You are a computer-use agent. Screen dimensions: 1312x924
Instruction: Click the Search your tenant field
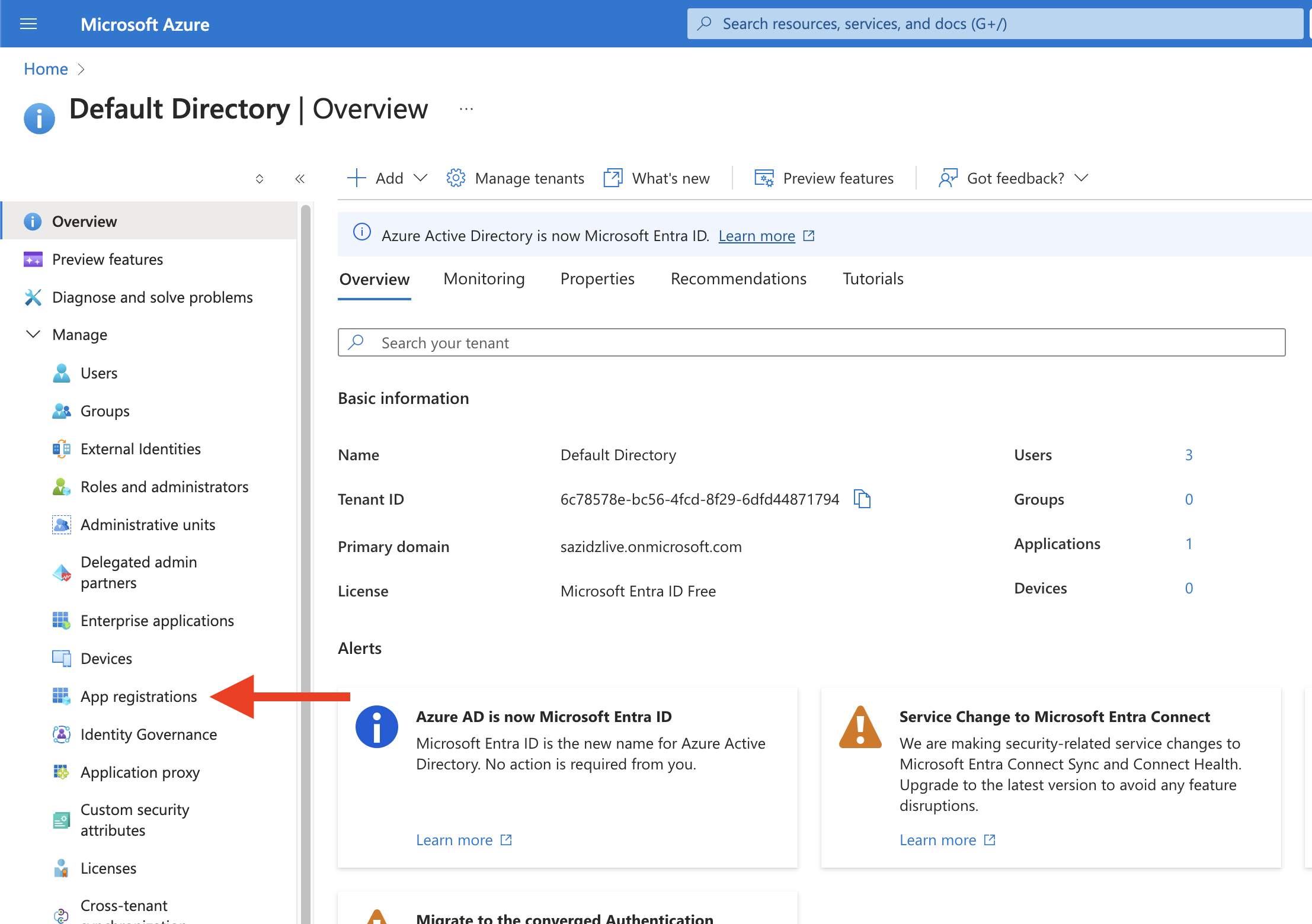coord(811,342)
